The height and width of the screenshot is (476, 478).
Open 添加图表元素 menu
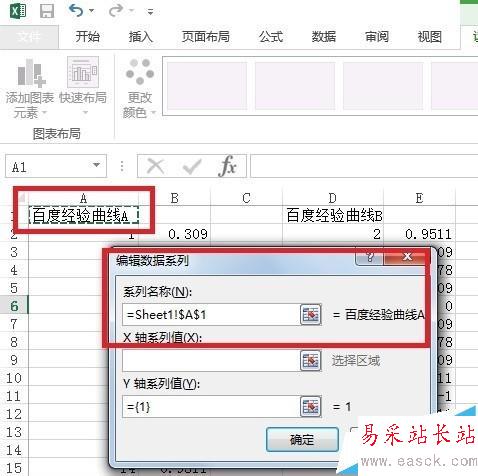30,88
